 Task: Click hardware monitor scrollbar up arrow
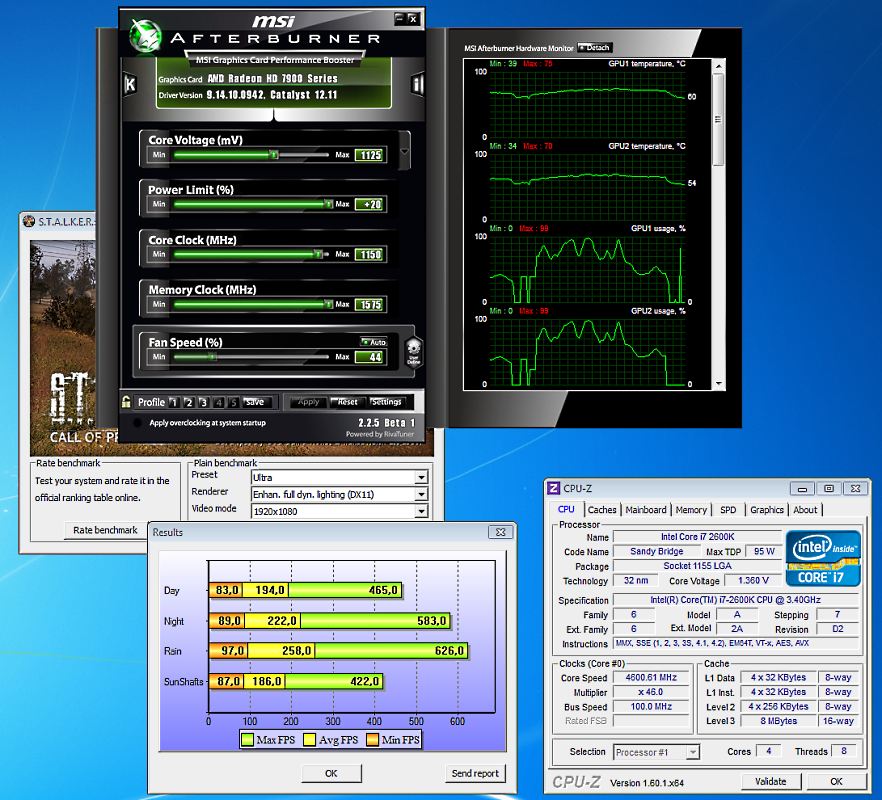tap(718, 66)
